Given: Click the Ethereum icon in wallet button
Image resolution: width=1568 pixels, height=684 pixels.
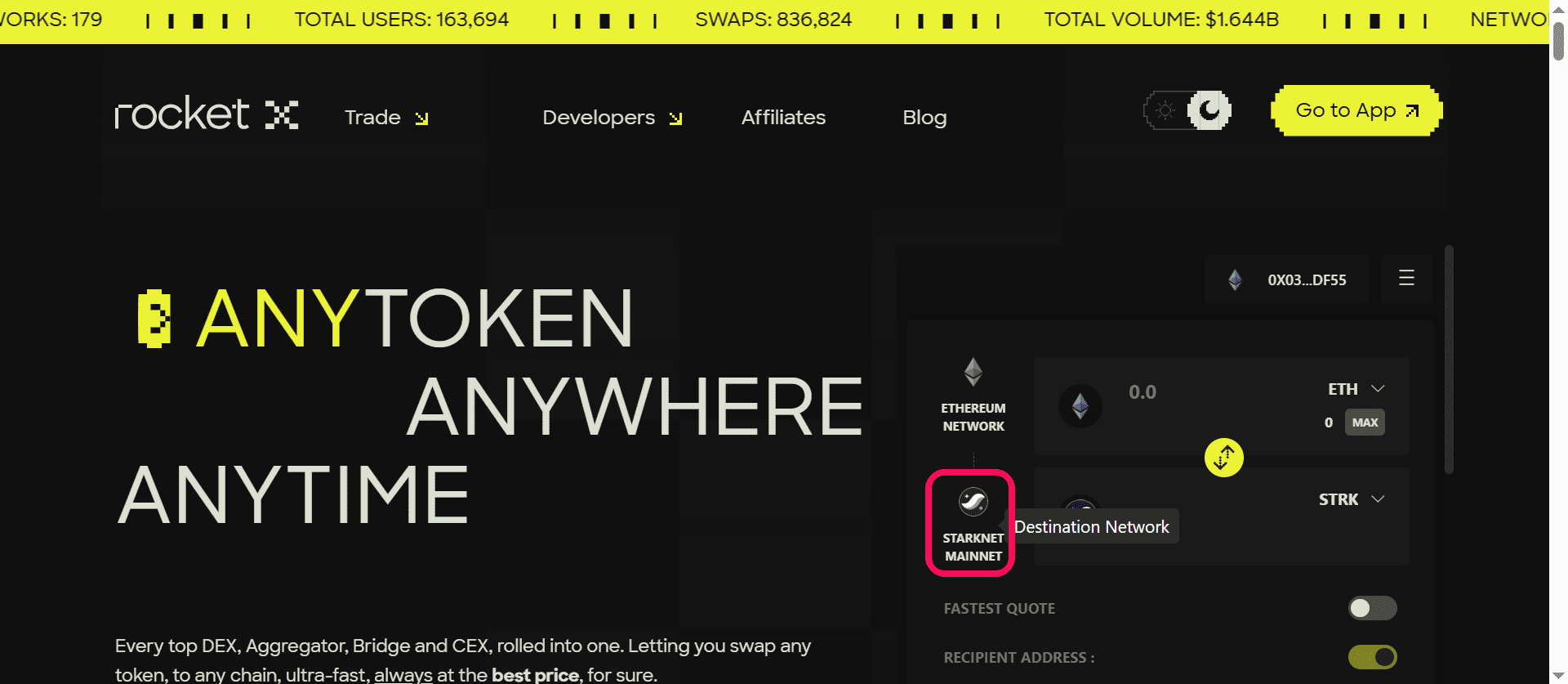Looking at the screenshot, I should coord(1235,280).
